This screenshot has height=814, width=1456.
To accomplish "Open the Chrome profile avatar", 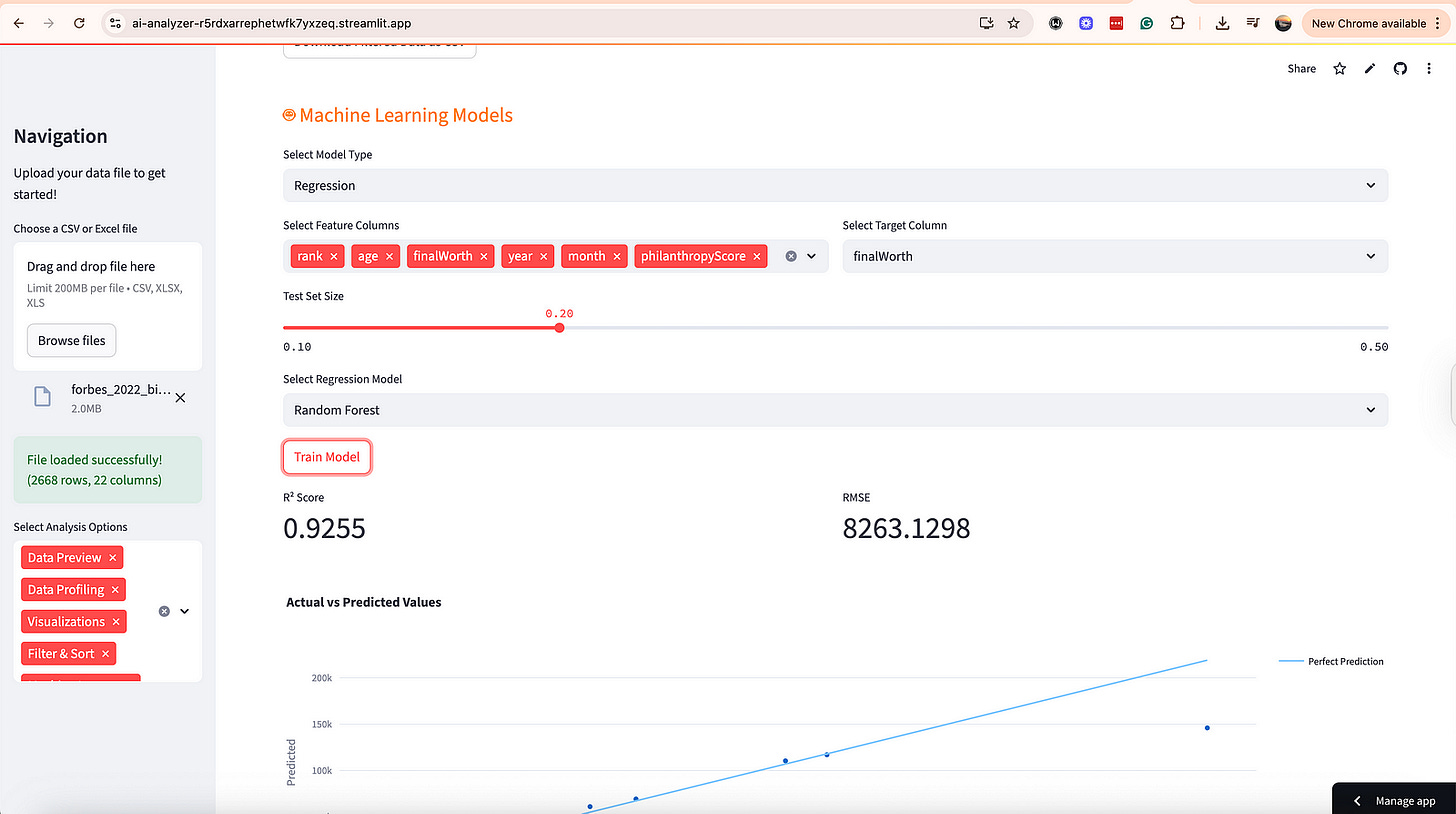I will point(1284,23).
